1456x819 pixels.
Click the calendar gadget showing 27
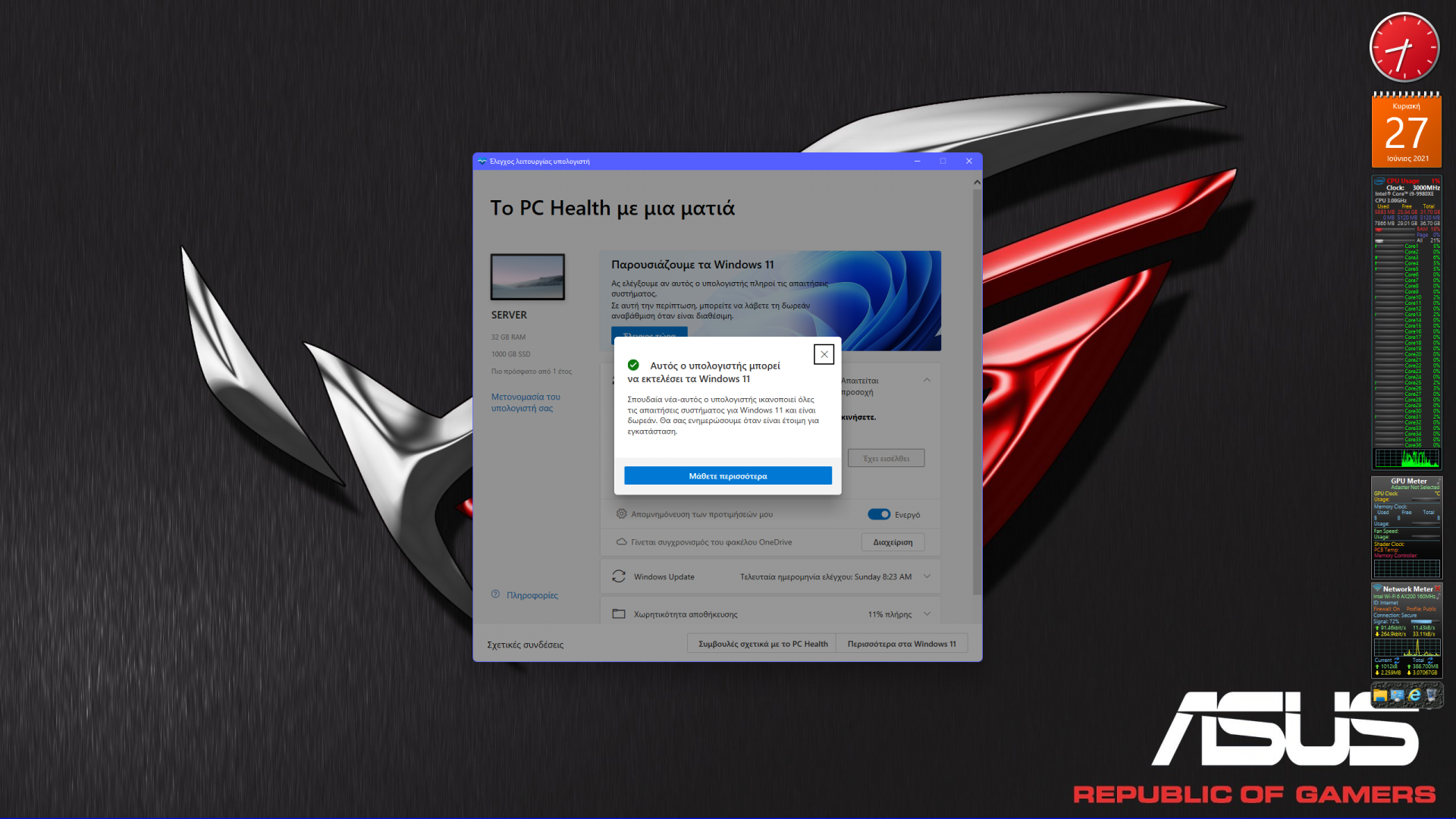pyautogui.click(x=1407, y=130)
